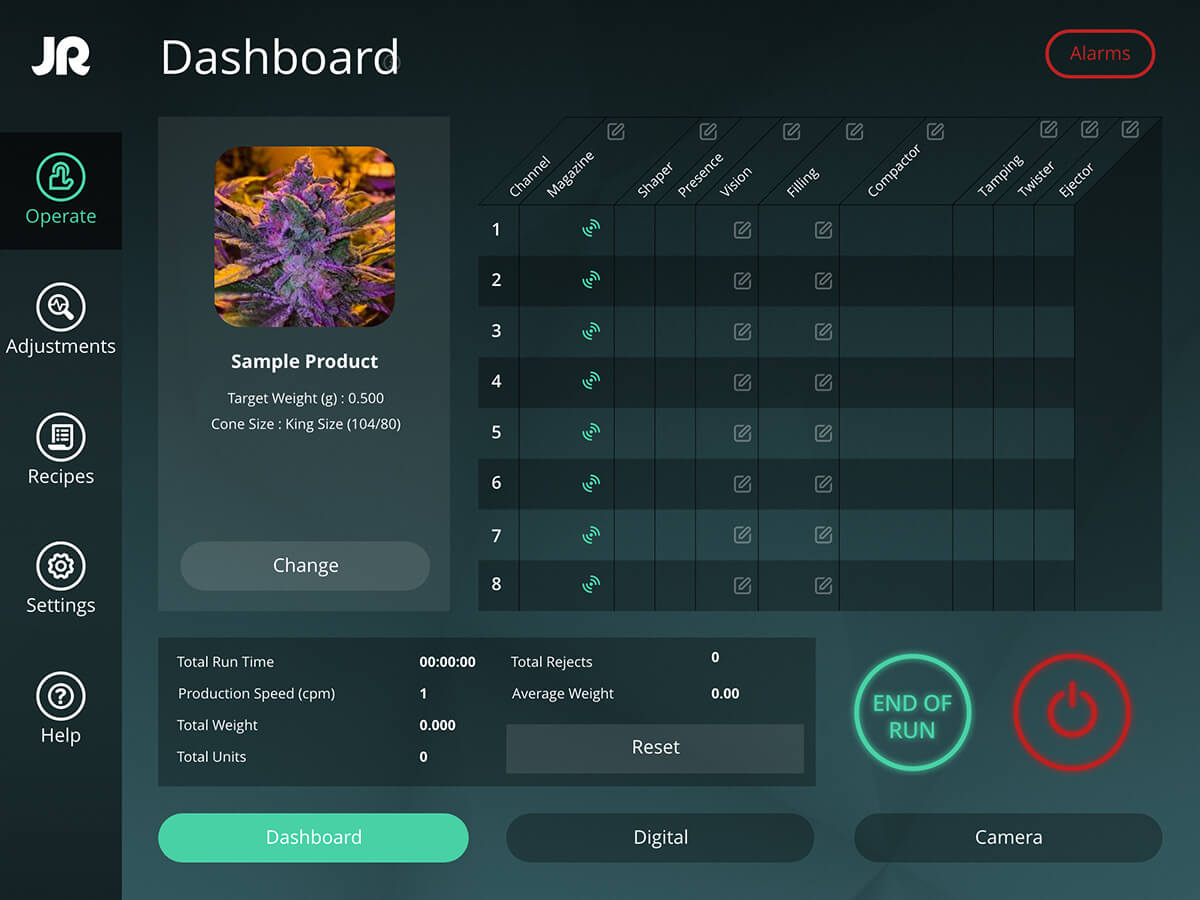Screen dimensions: 1200x900
Task: Edit Filling for channel 1
Action: coord(823,230)
